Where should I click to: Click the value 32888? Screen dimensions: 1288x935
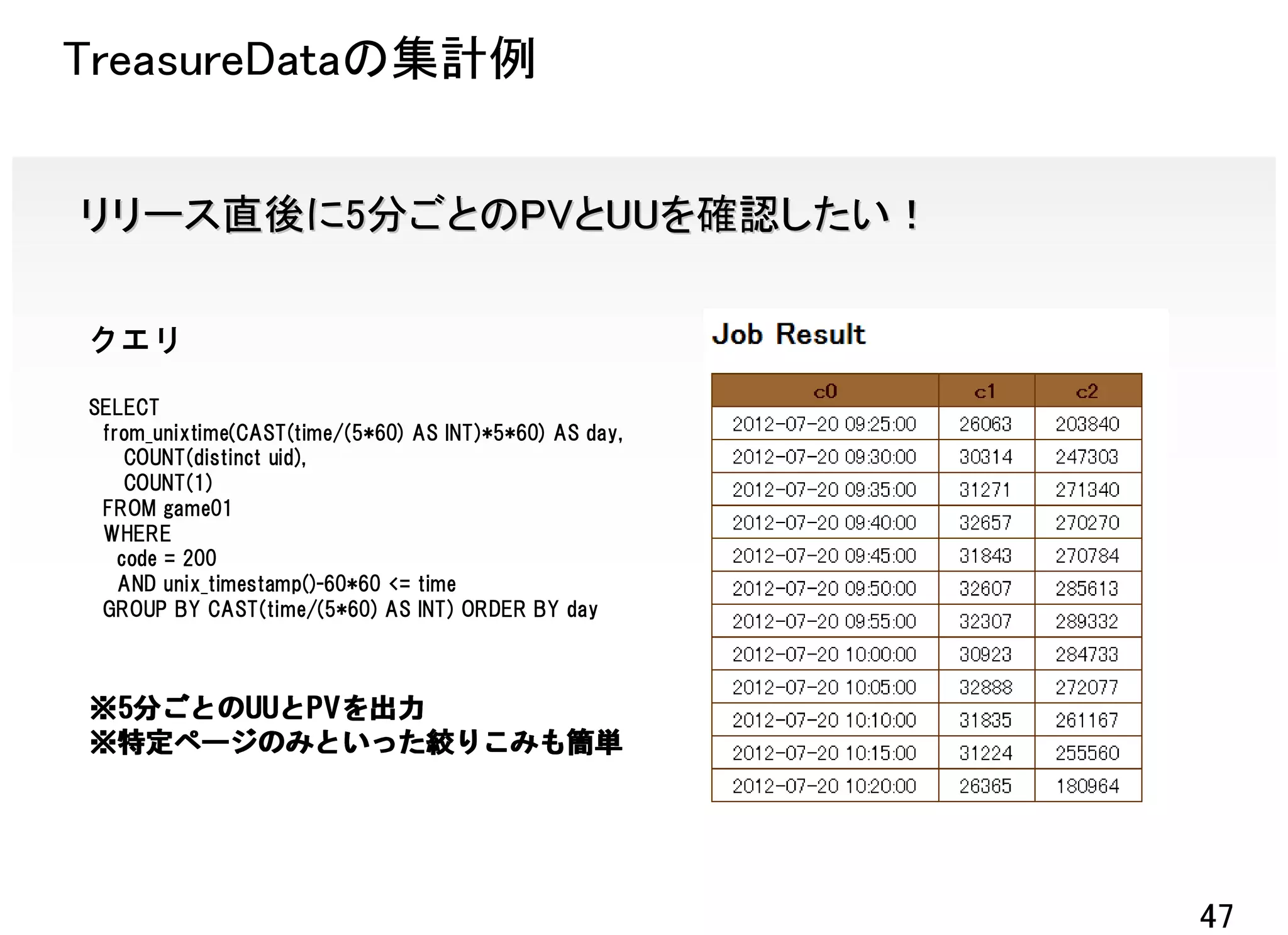pyautogui.click(x=985, y=687)
